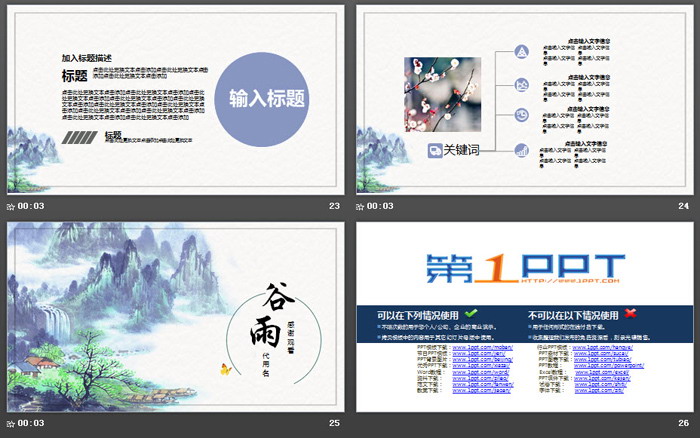Open the www.1ppt.com/moban/ link
700x438 pixels.
click(482, 347)
